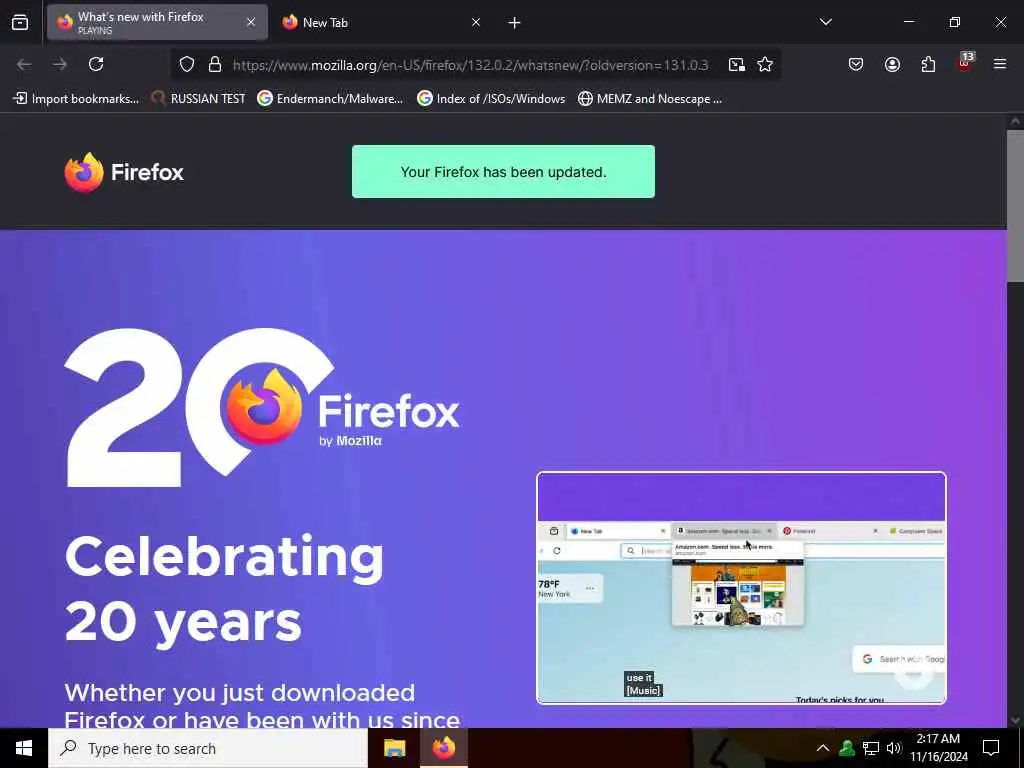Open uBlock extension with badge 13
Screen dimensions: 1024x768
click(x=965, y=63)
